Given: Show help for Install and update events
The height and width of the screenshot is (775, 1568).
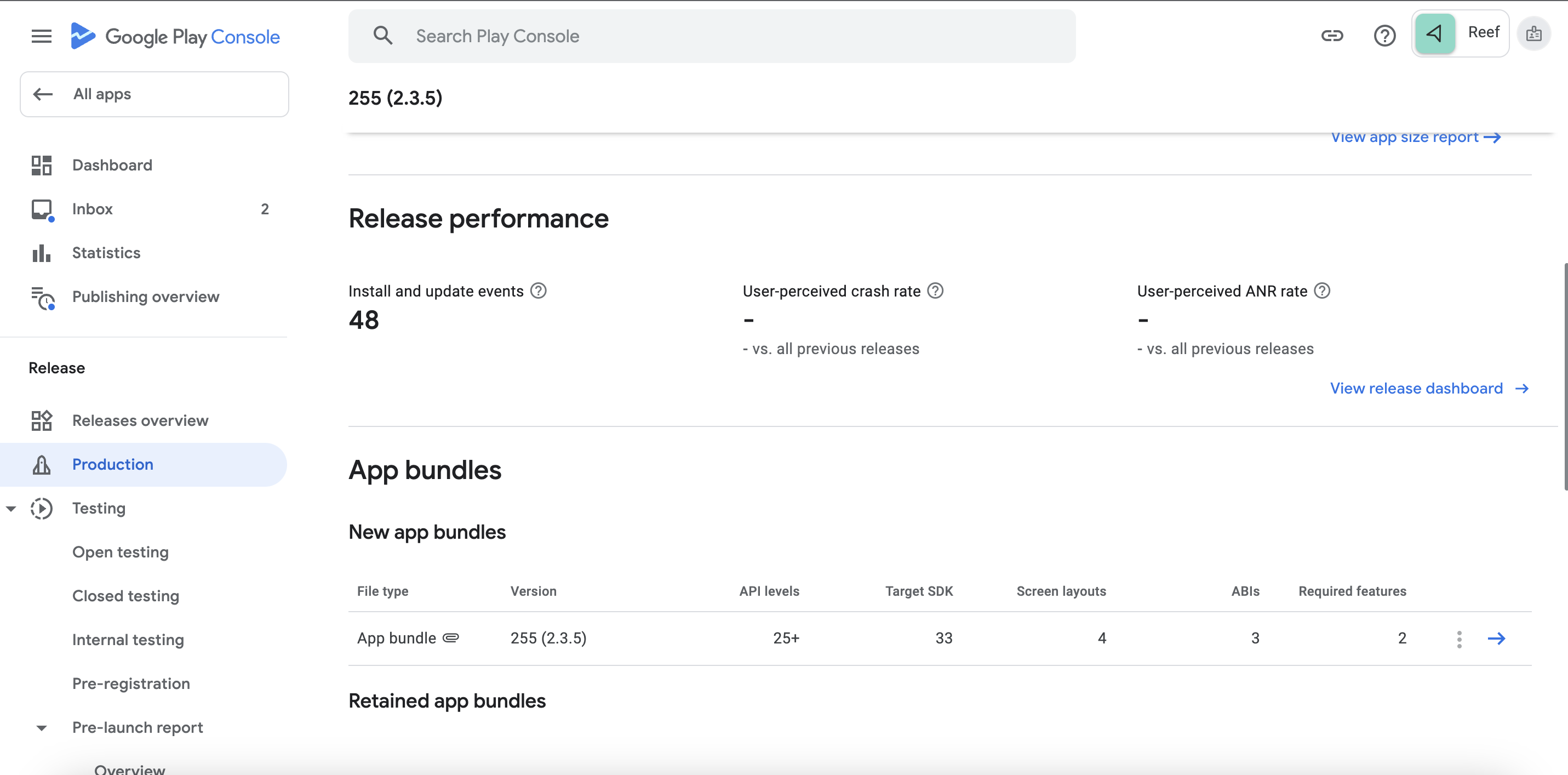Looking at the screenshot, I should click(538, 291).
